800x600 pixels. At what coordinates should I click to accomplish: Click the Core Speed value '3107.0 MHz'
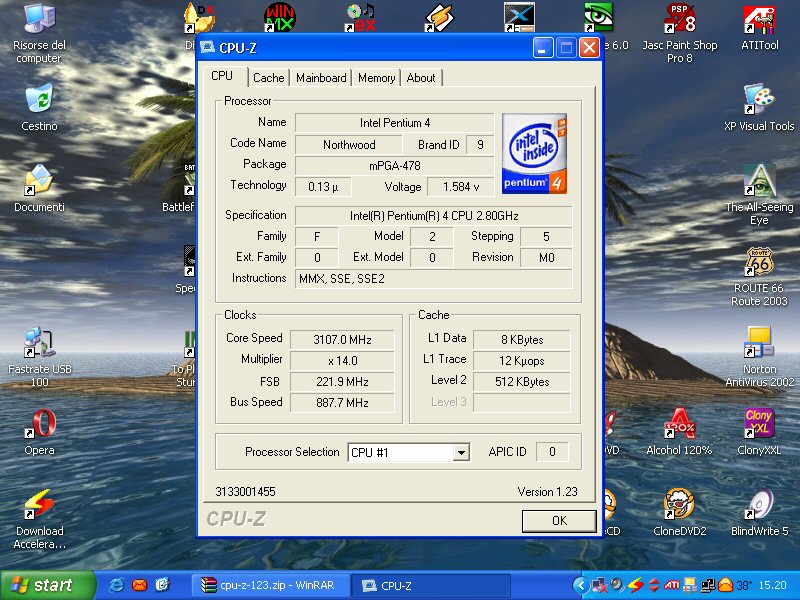click(342, 340)
